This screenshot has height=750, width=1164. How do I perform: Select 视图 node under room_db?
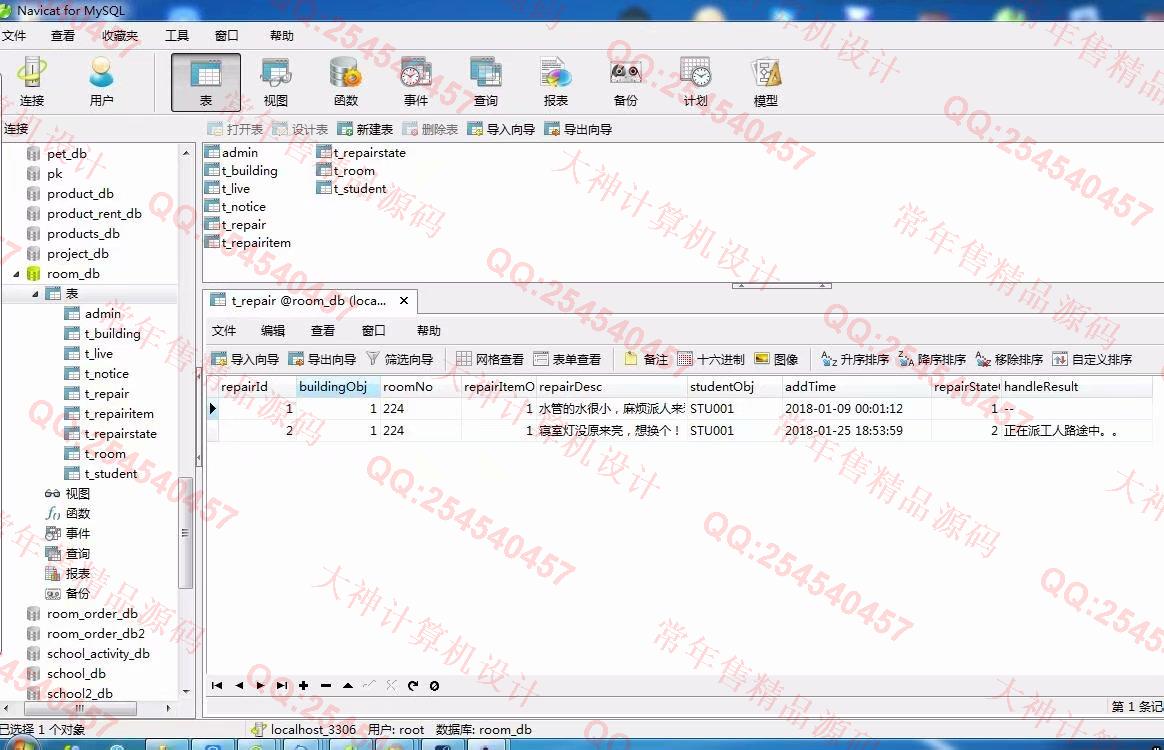tap(77, 494)
